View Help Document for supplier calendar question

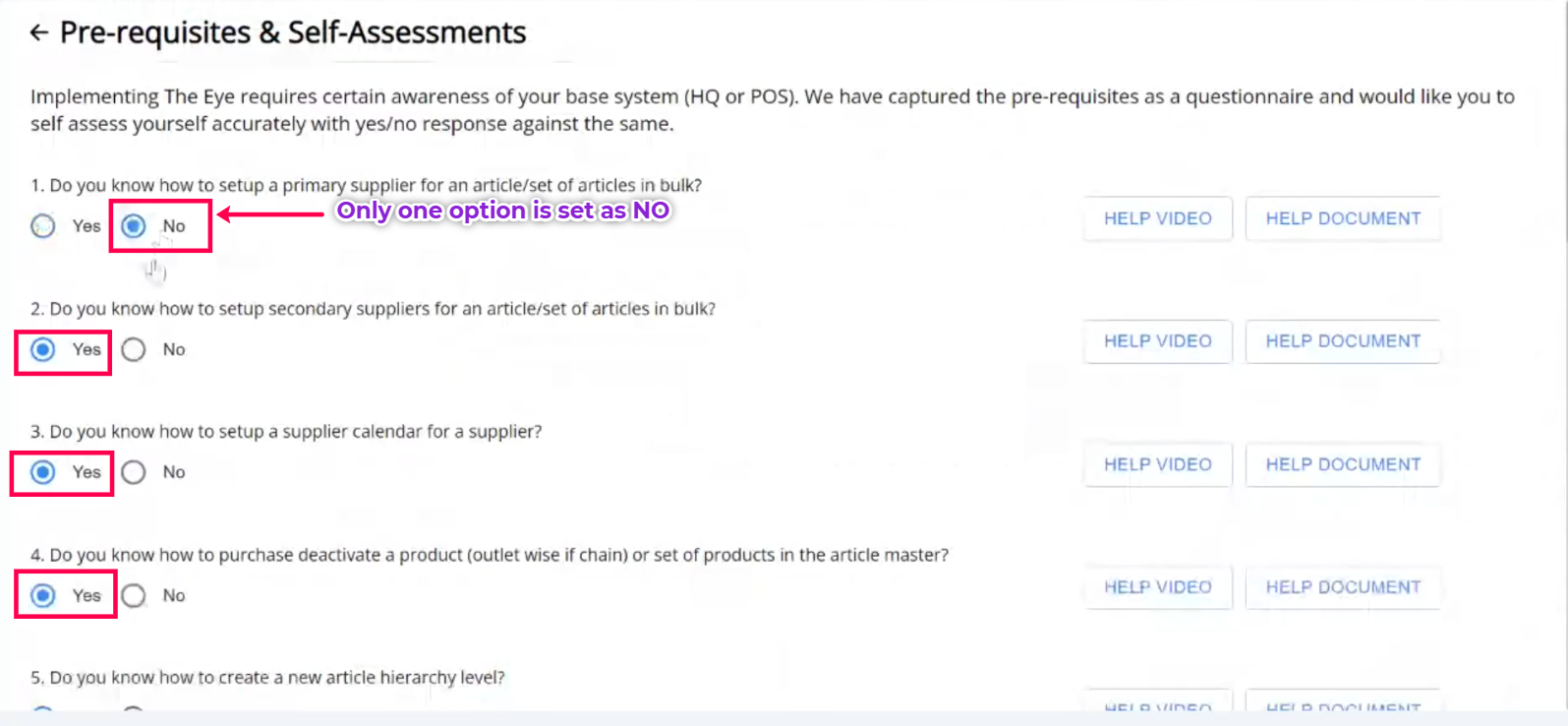tap(1343, 464)
